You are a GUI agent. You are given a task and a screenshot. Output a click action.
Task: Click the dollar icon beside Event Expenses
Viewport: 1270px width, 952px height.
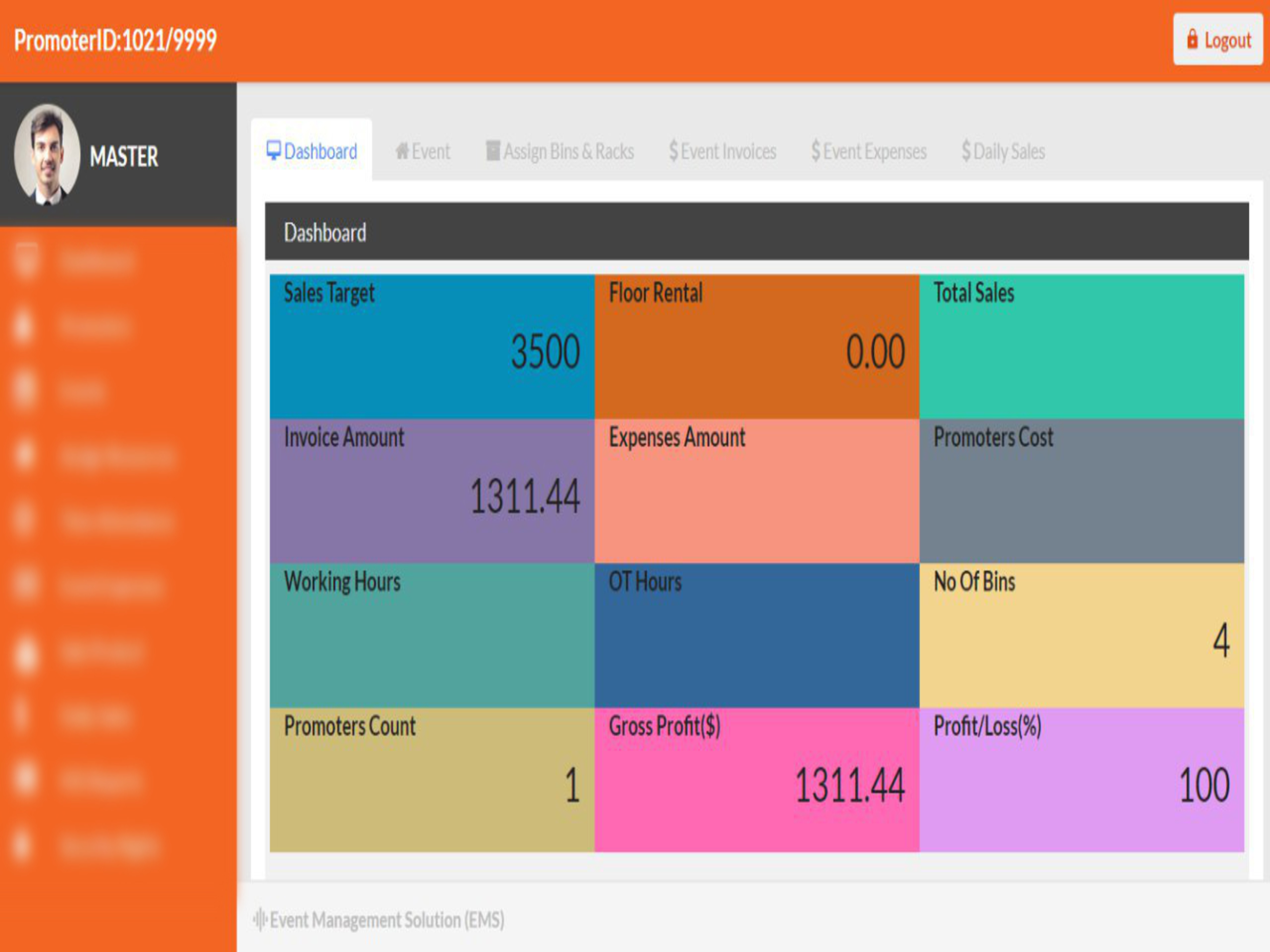tap(815, 151)
